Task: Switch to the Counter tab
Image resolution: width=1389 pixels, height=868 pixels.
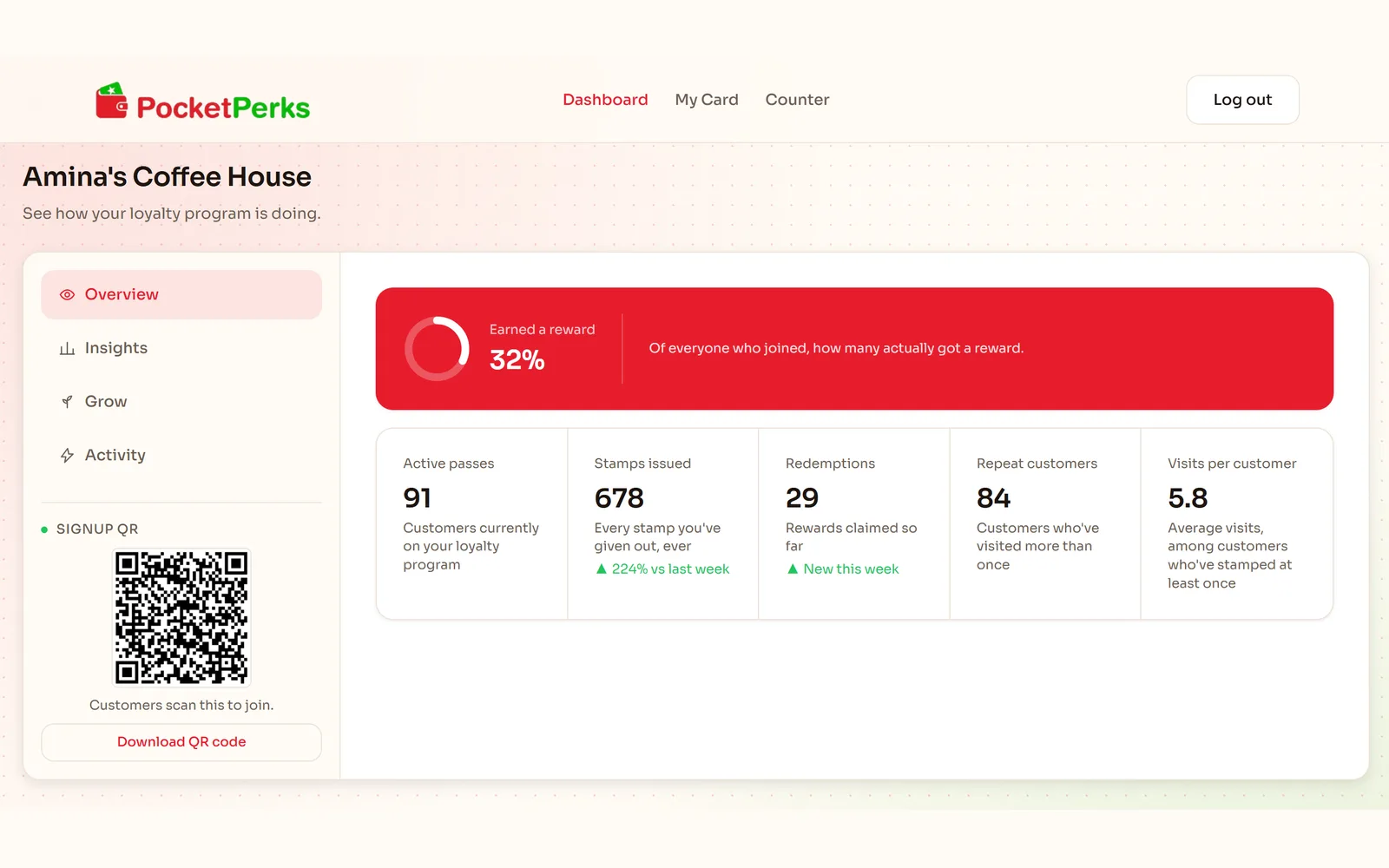Action: click(x=797, y=100)
